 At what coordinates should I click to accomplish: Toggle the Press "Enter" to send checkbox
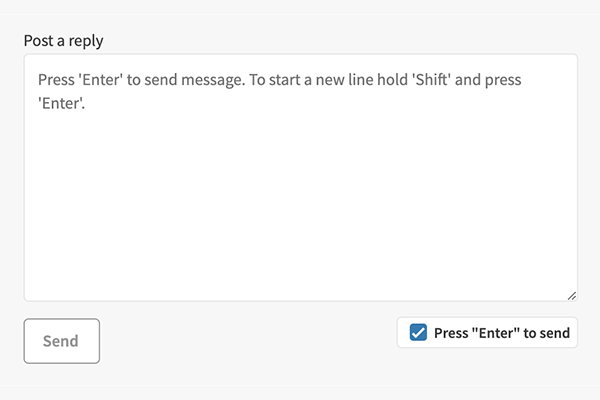pyautogui.click(x=419, y=333)
